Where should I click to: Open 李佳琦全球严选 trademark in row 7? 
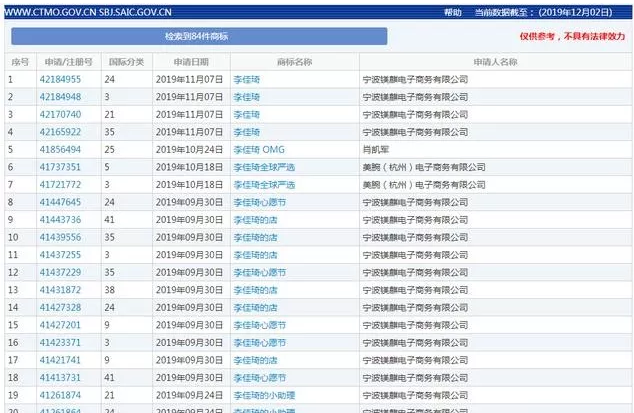[x=264, y=185]
